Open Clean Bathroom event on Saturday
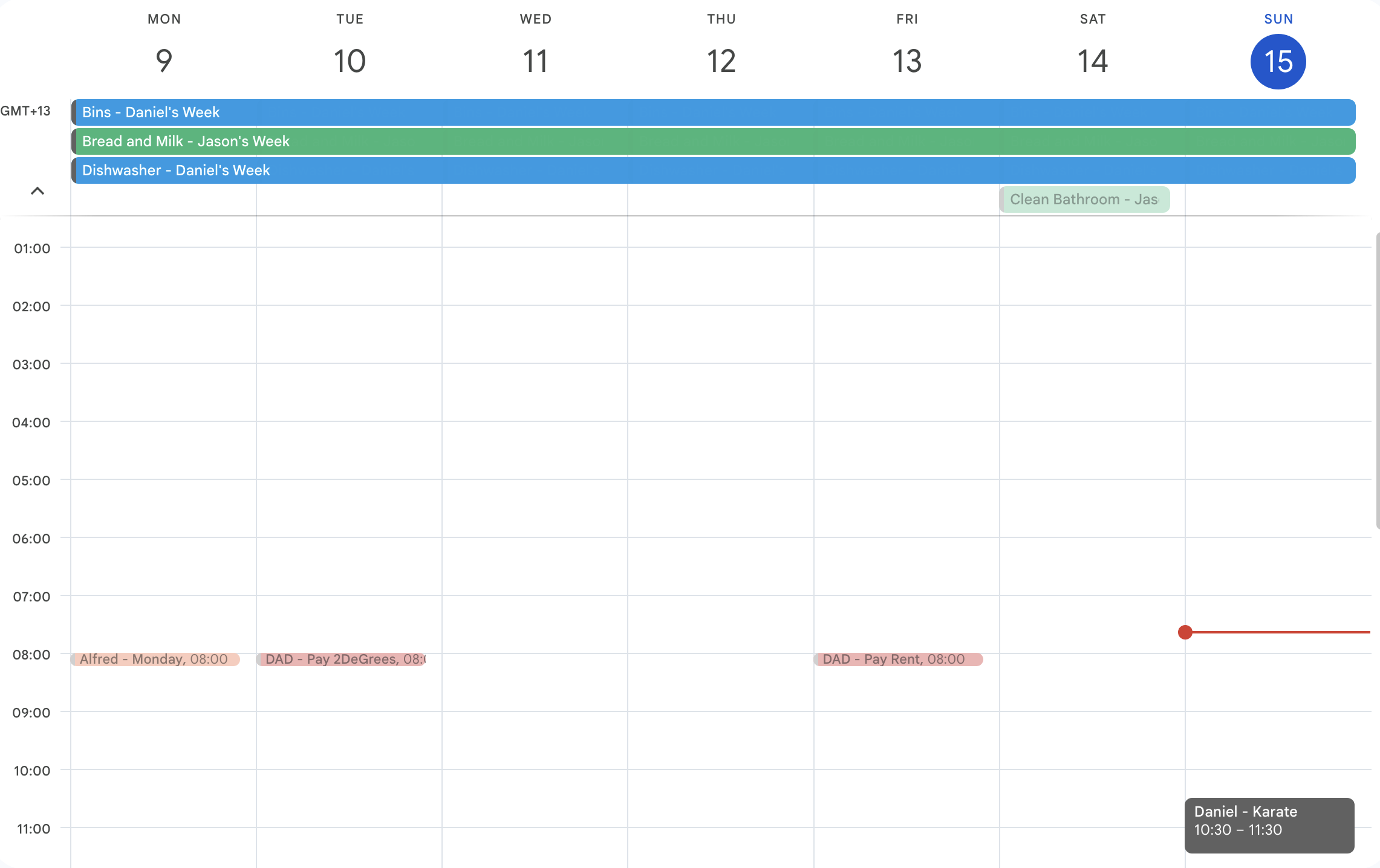This screenshot has height=868, width=1380. (1084, 199)
